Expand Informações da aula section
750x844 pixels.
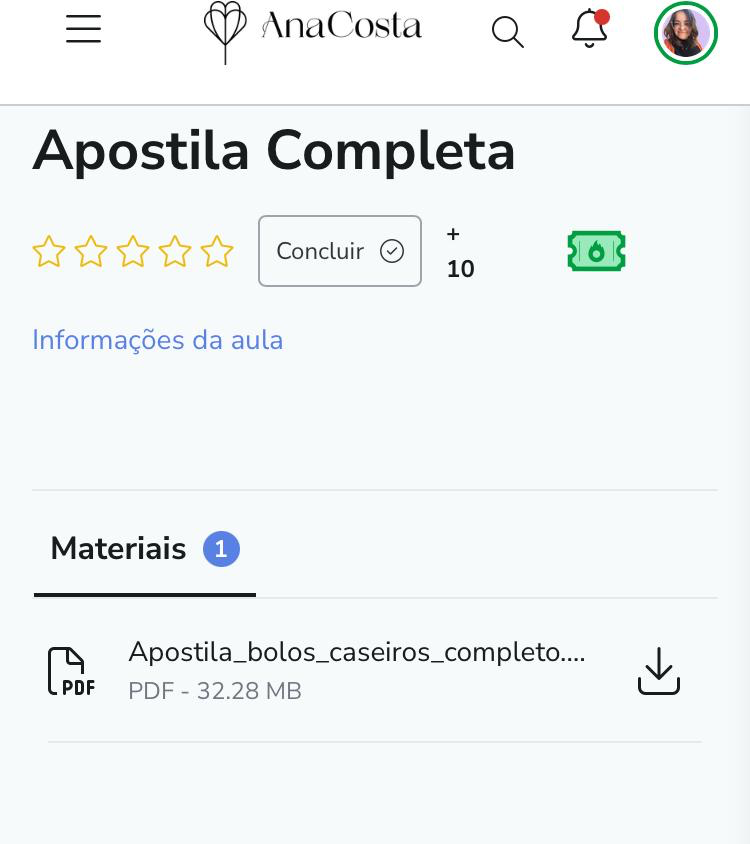pos(158,340)
